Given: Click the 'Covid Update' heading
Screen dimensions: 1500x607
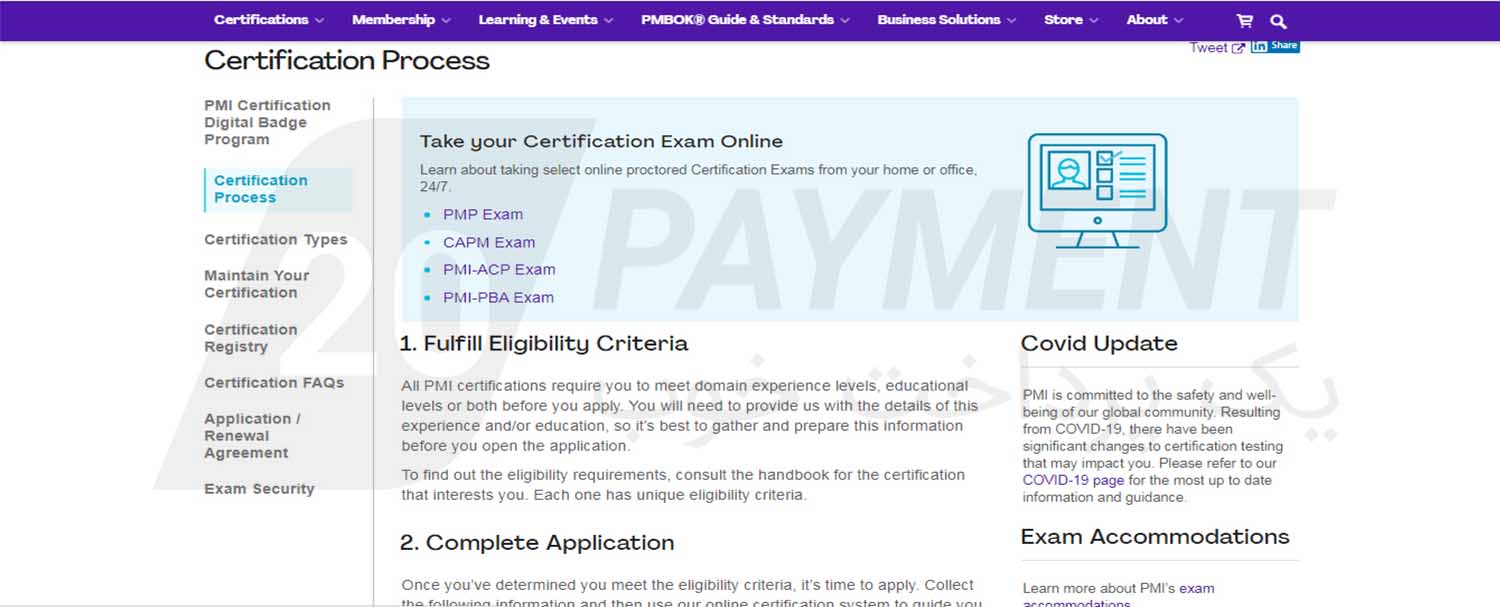Looking at the screenshot, I should point(1099,344).
